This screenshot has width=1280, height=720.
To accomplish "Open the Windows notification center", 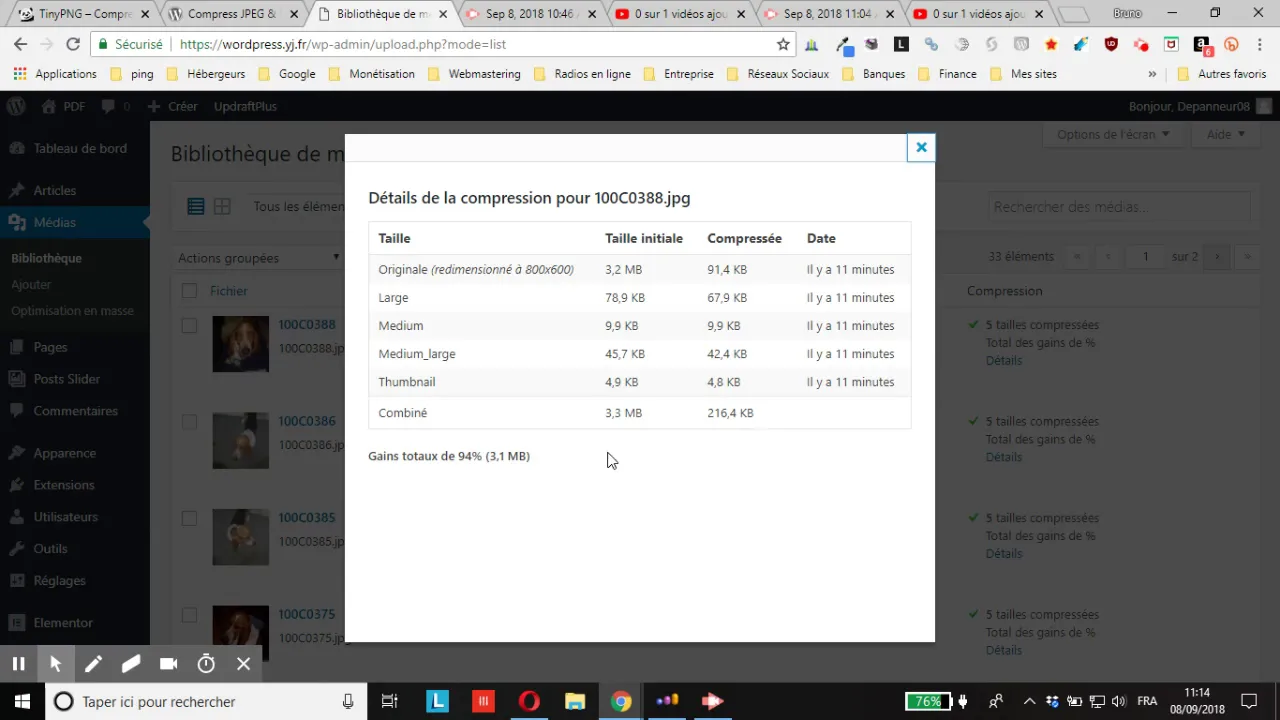I will pyautogui.click(x=1248, y=701).
